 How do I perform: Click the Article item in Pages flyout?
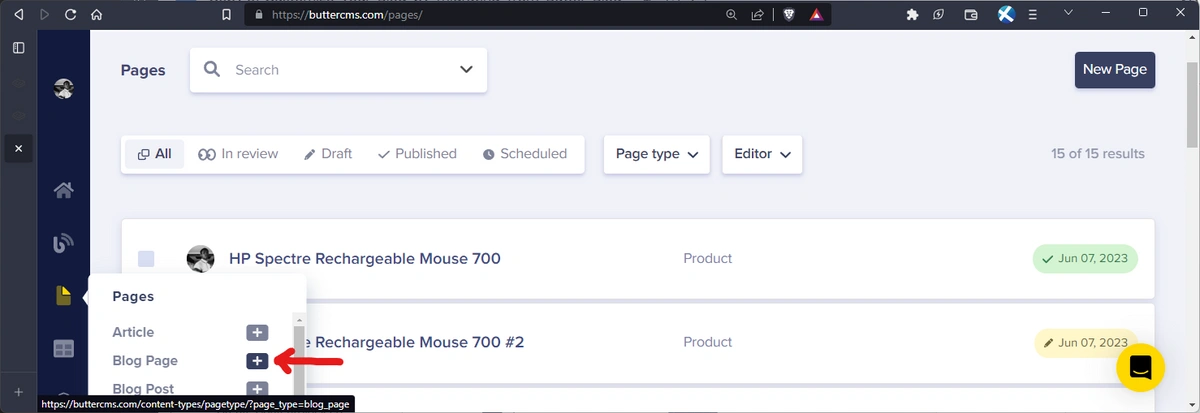tap(133, 332)
